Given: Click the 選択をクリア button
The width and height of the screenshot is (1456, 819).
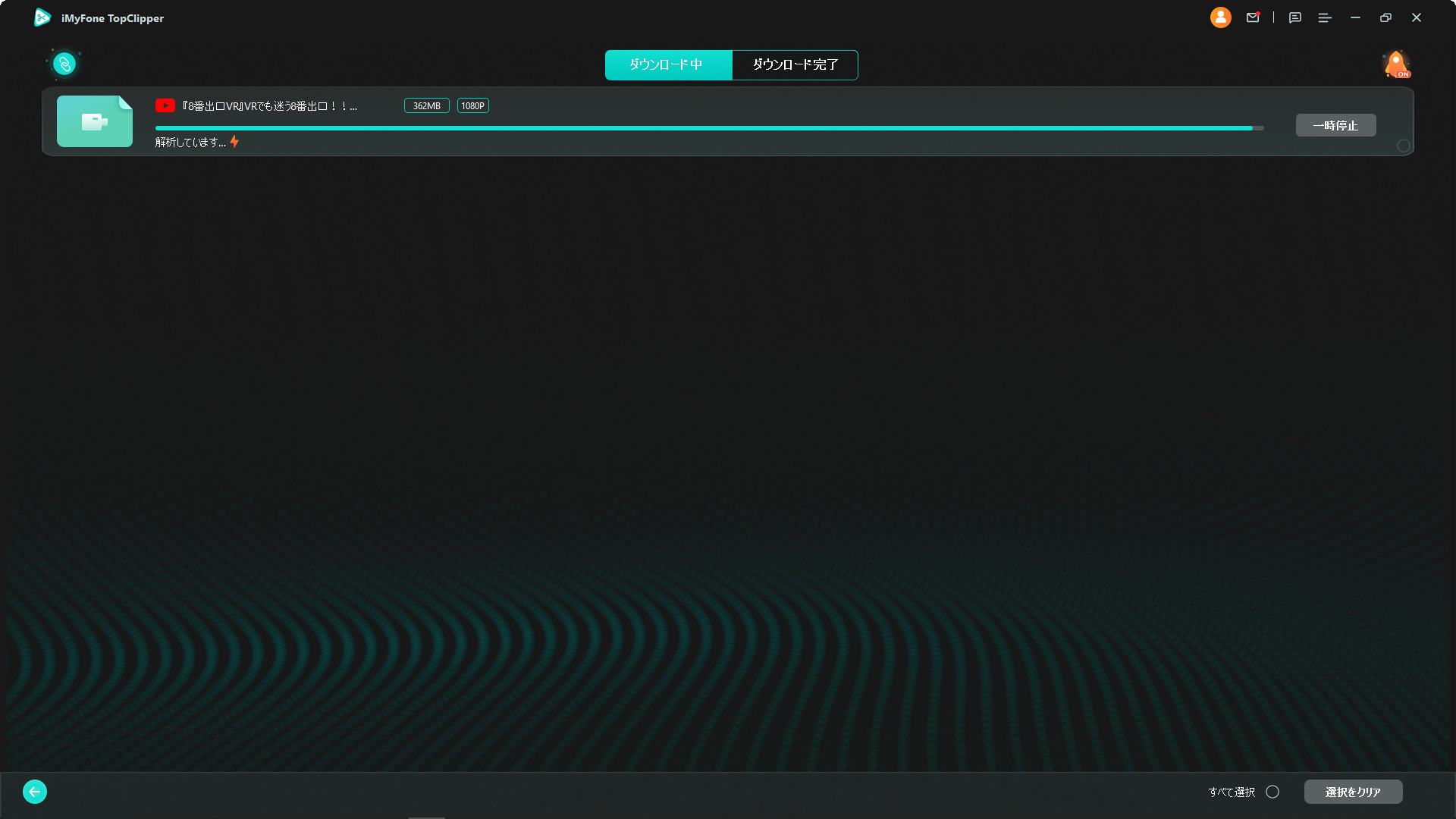Looking at the screenshot, I should click(1353, 792).
